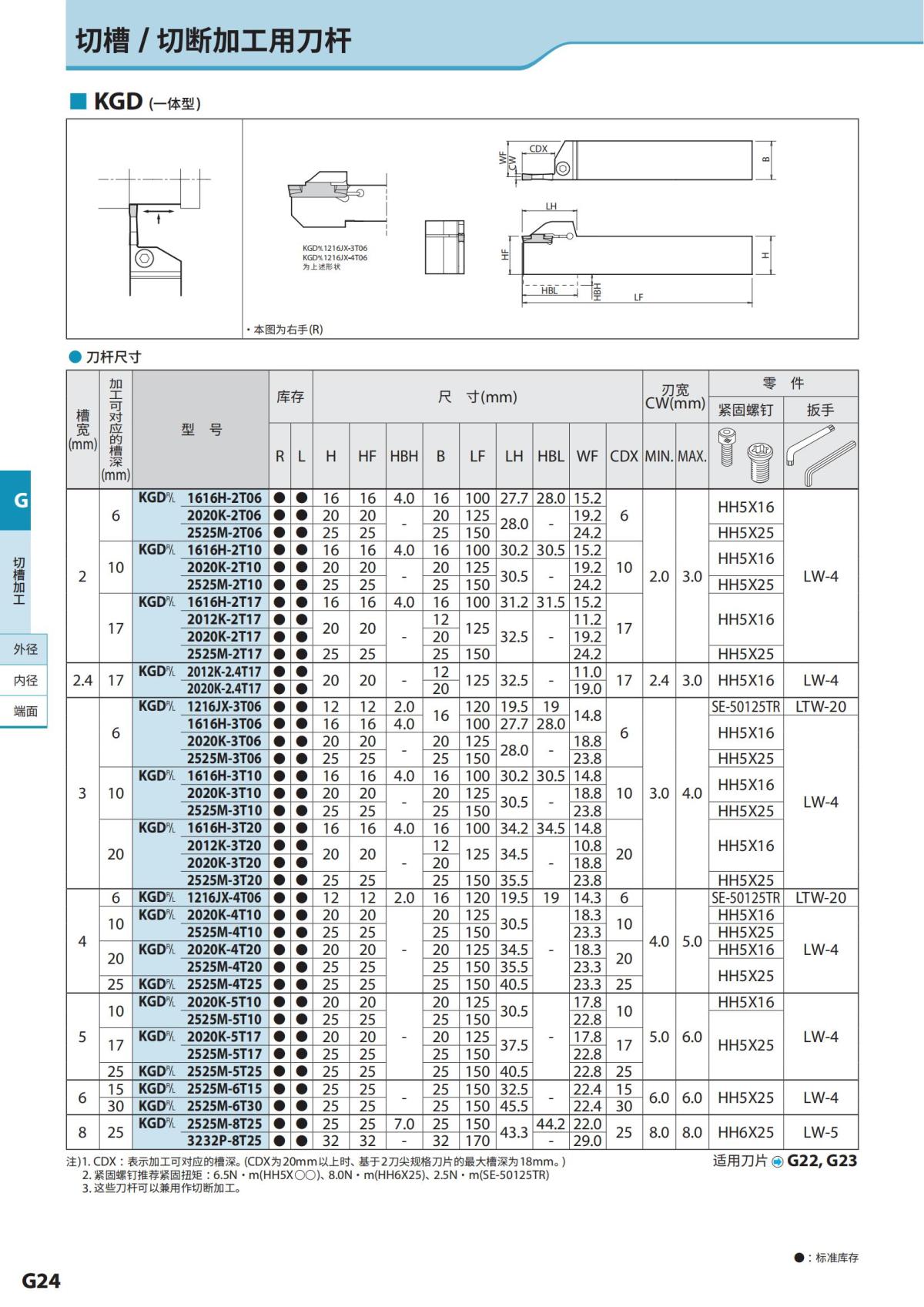Click the HH6X25 screw cell
The image size is (924, 1307).
coord(745,1132)
